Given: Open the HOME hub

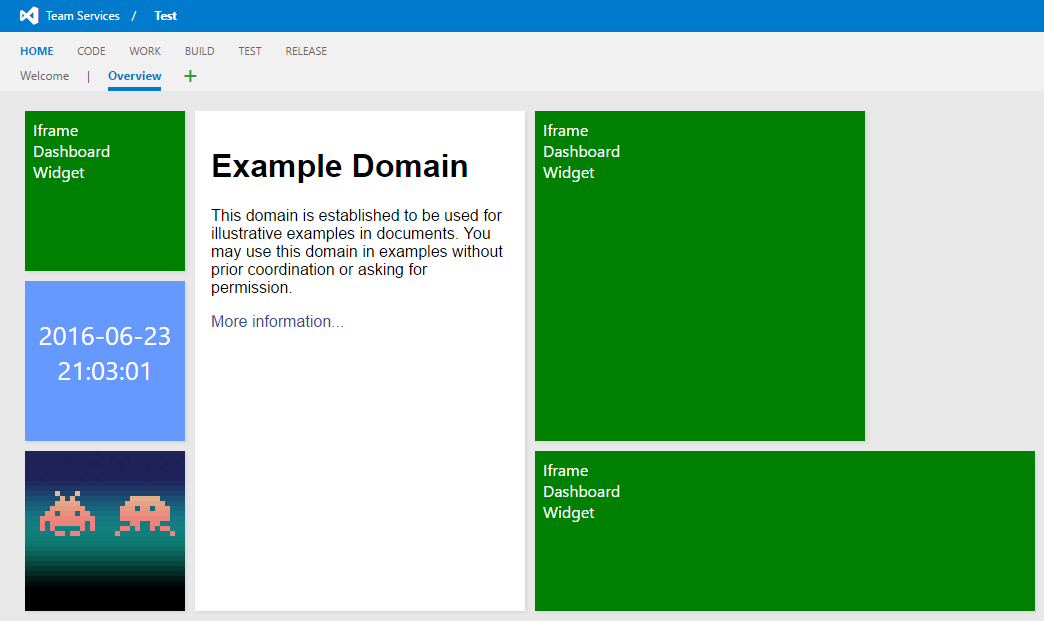Looking at the screenshot, I should [37, 51].
